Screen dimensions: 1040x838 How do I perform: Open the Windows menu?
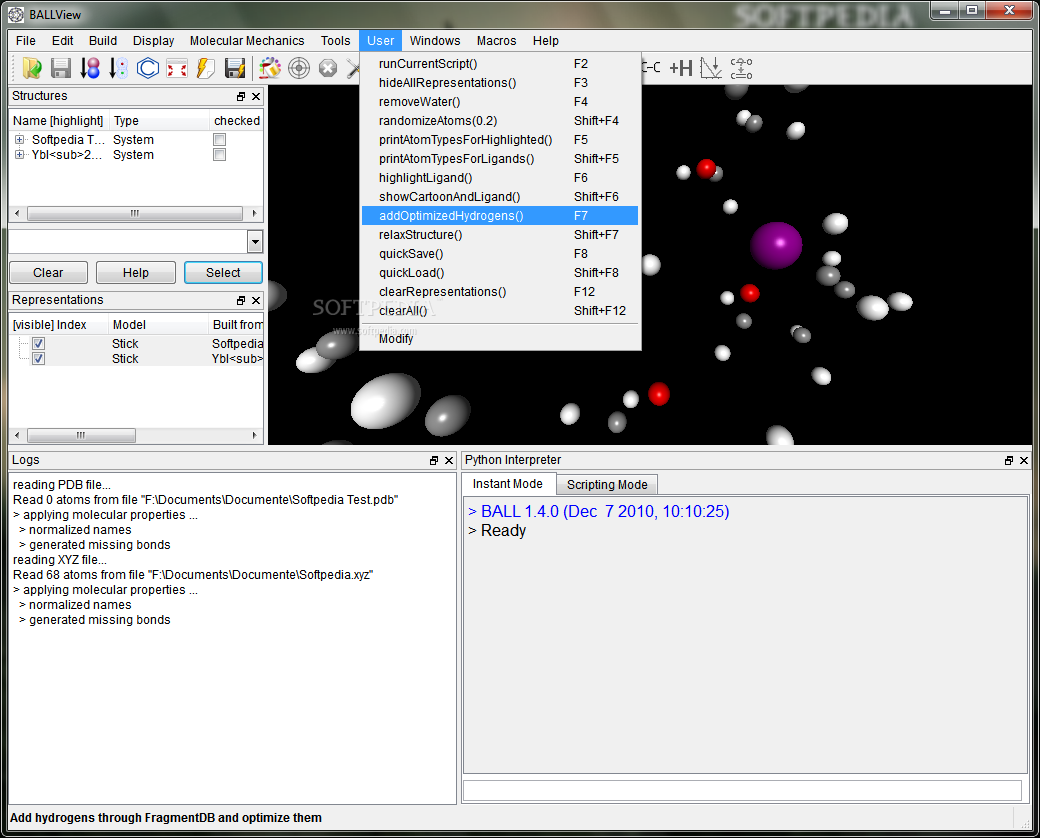coord(435,40)
